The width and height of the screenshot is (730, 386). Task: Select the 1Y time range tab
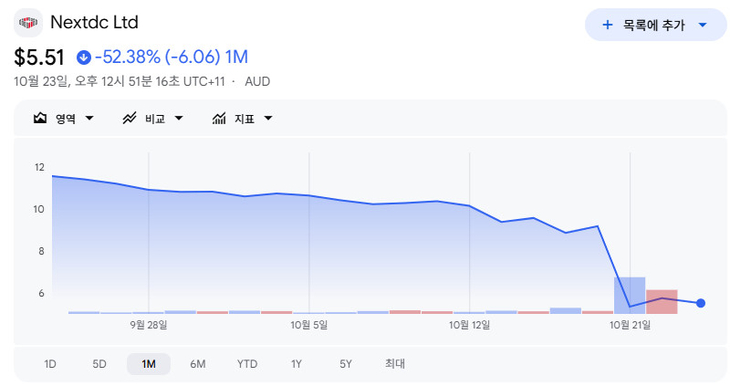coord(297,364)
